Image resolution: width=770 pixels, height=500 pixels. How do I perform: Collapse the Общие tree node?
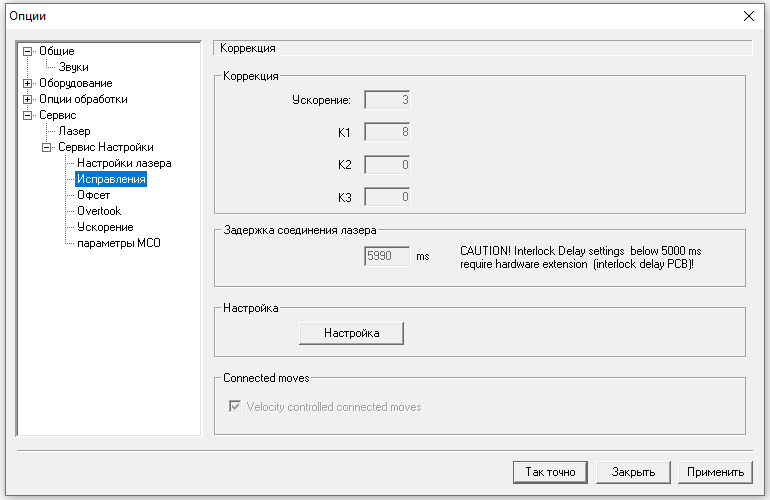click(x=28, y=52)
